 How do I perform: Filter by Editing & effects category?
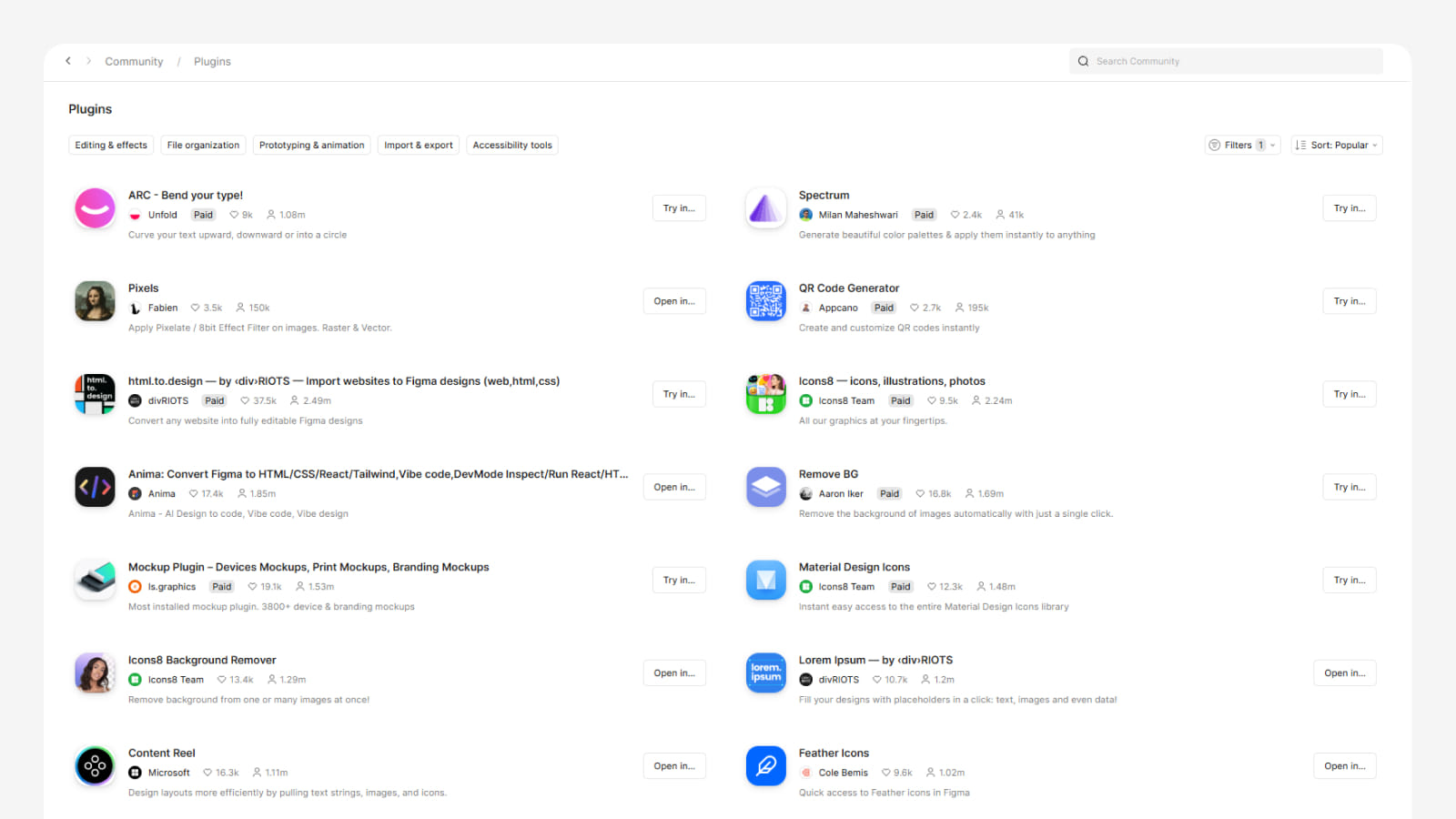pyautogui.click(x=111, y=145)
